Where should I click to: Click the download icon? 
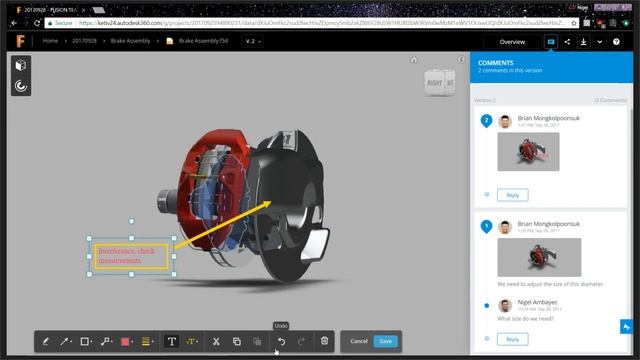(x=584, y=42)
